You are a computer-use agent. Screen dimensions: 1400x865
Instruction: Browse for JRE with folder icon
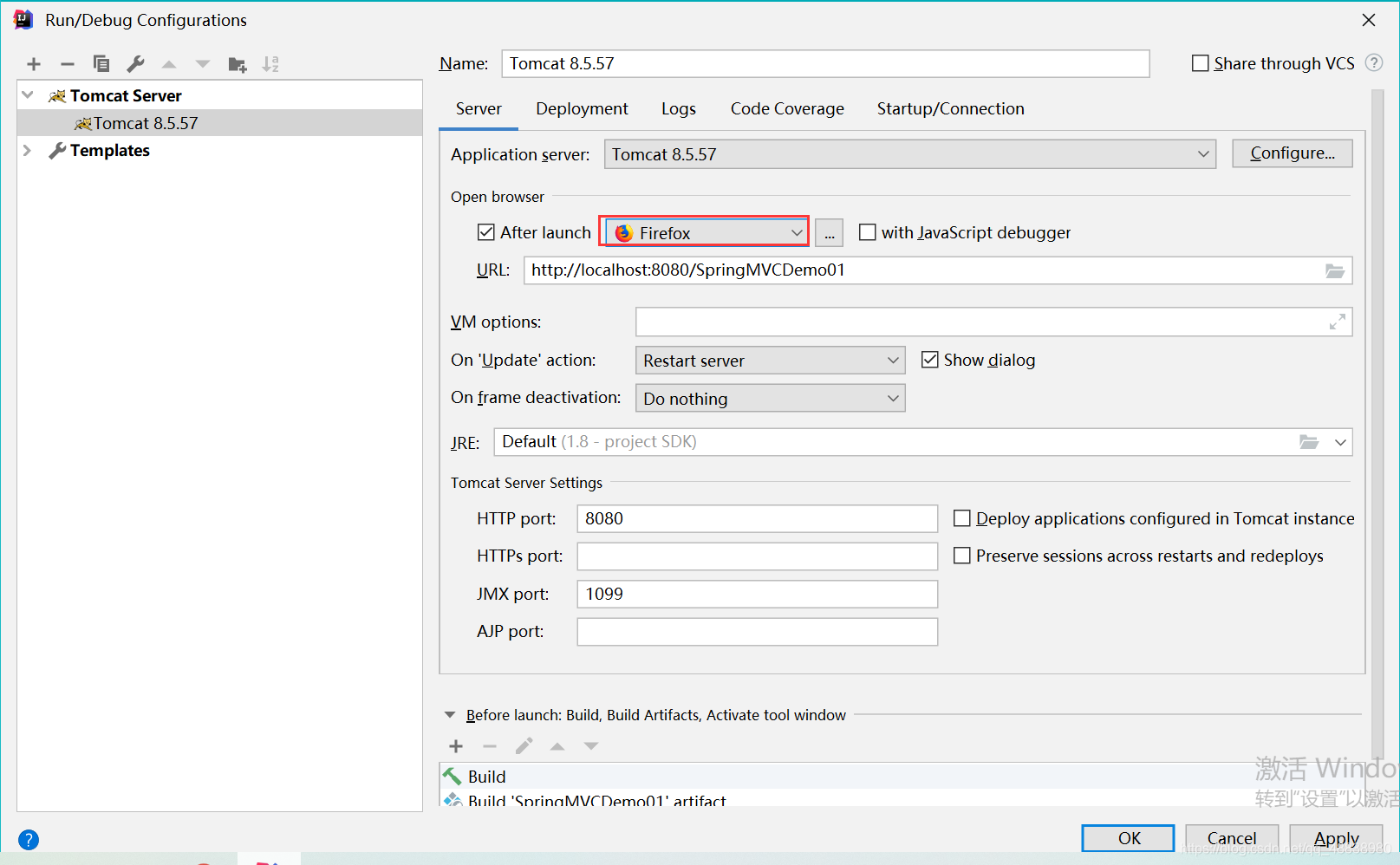(1309, 442)
